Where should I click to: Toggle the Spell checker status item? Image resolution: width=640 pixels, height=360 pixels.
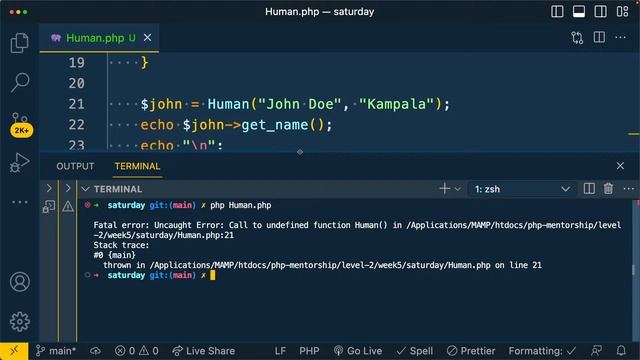415,351
